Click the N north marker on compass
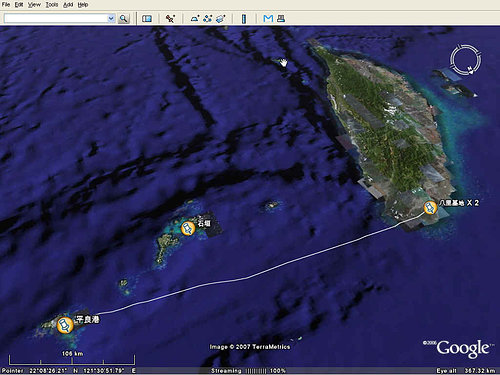This screenshot has height=375, width=500. (470, 70)
